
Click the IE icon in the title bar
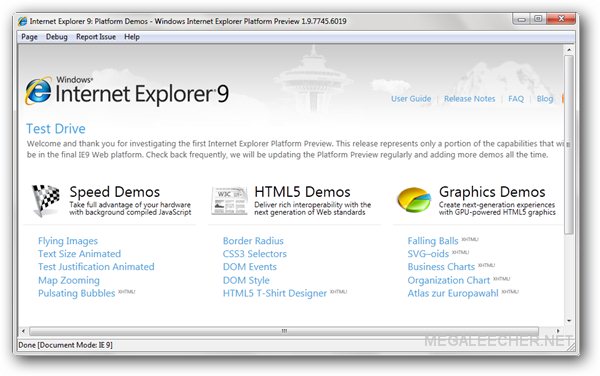pos(23,21)
